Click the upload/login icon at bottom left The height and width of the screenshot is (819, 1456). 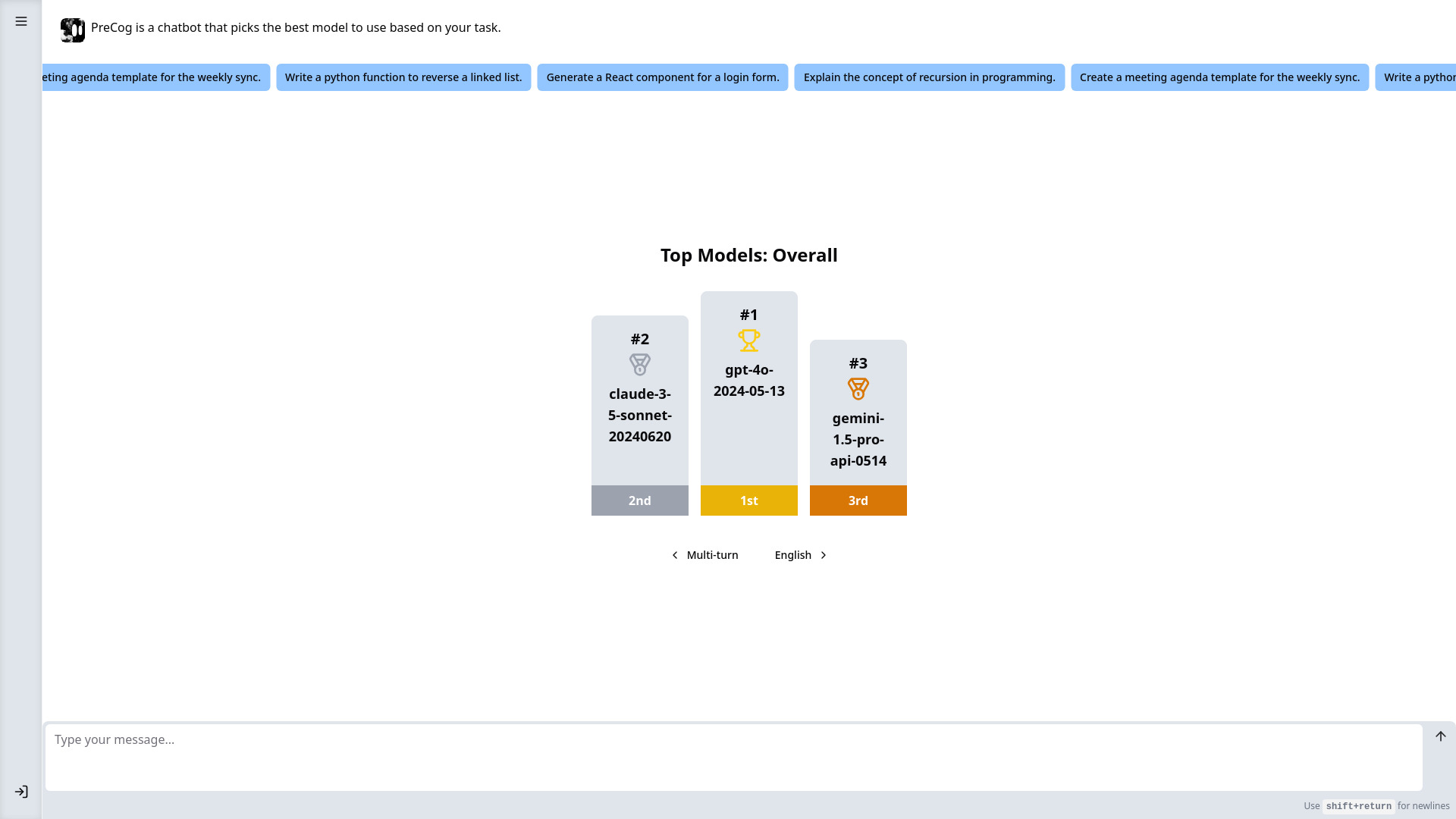tap(21, 791)
